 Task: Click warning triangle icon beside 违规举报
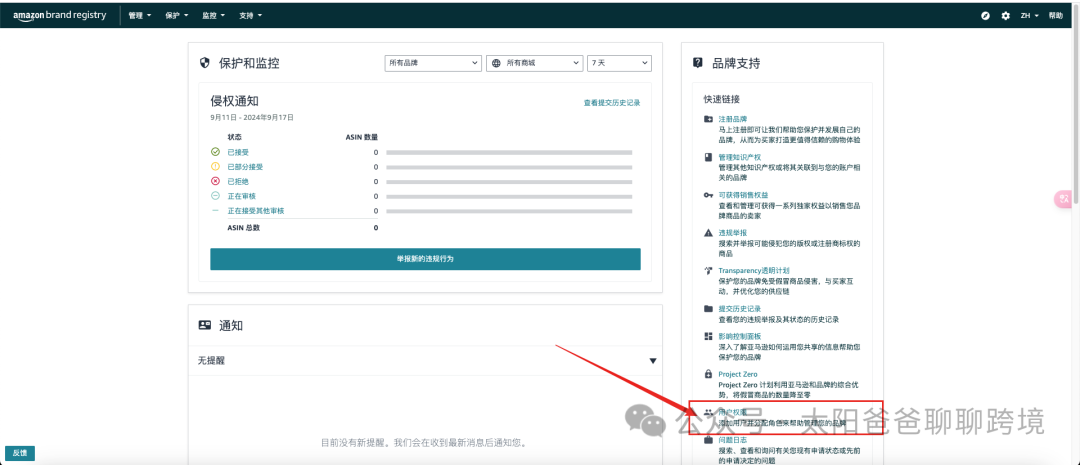point(708,233)
